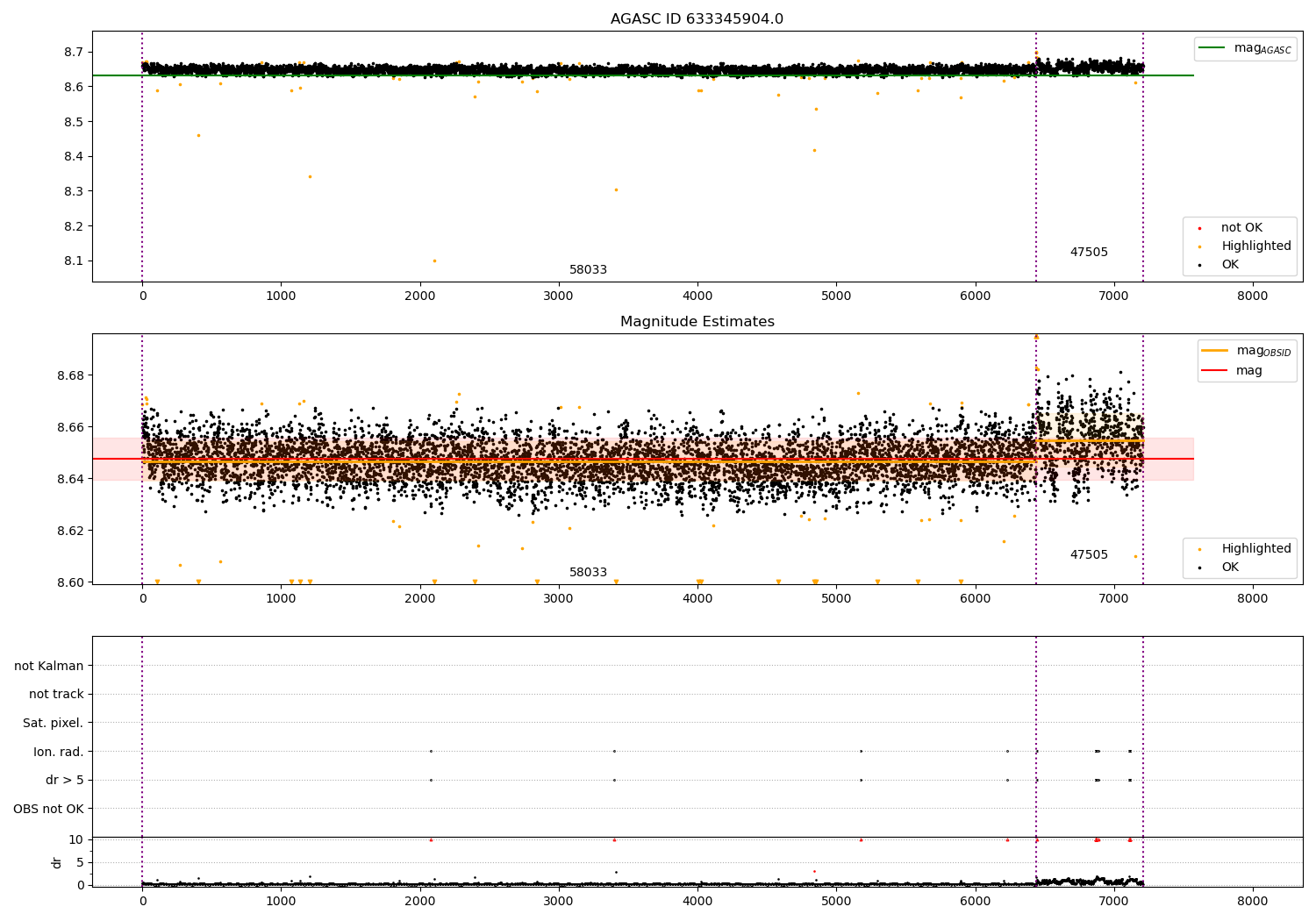The image size is (1316, 921).
Task: Click the green line swatch in the legend
Action: 1212,48
